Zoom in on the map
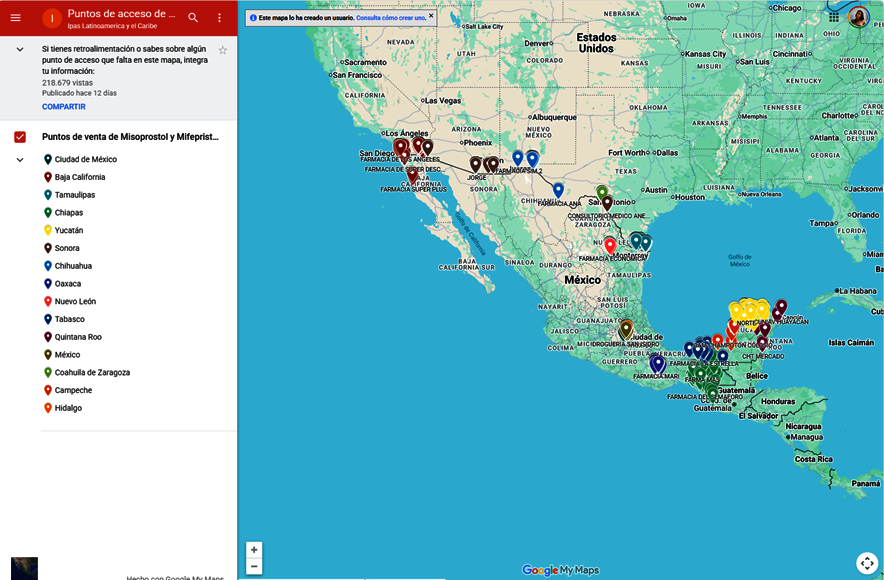Screen dimensions: 884x580 (254, 550)
